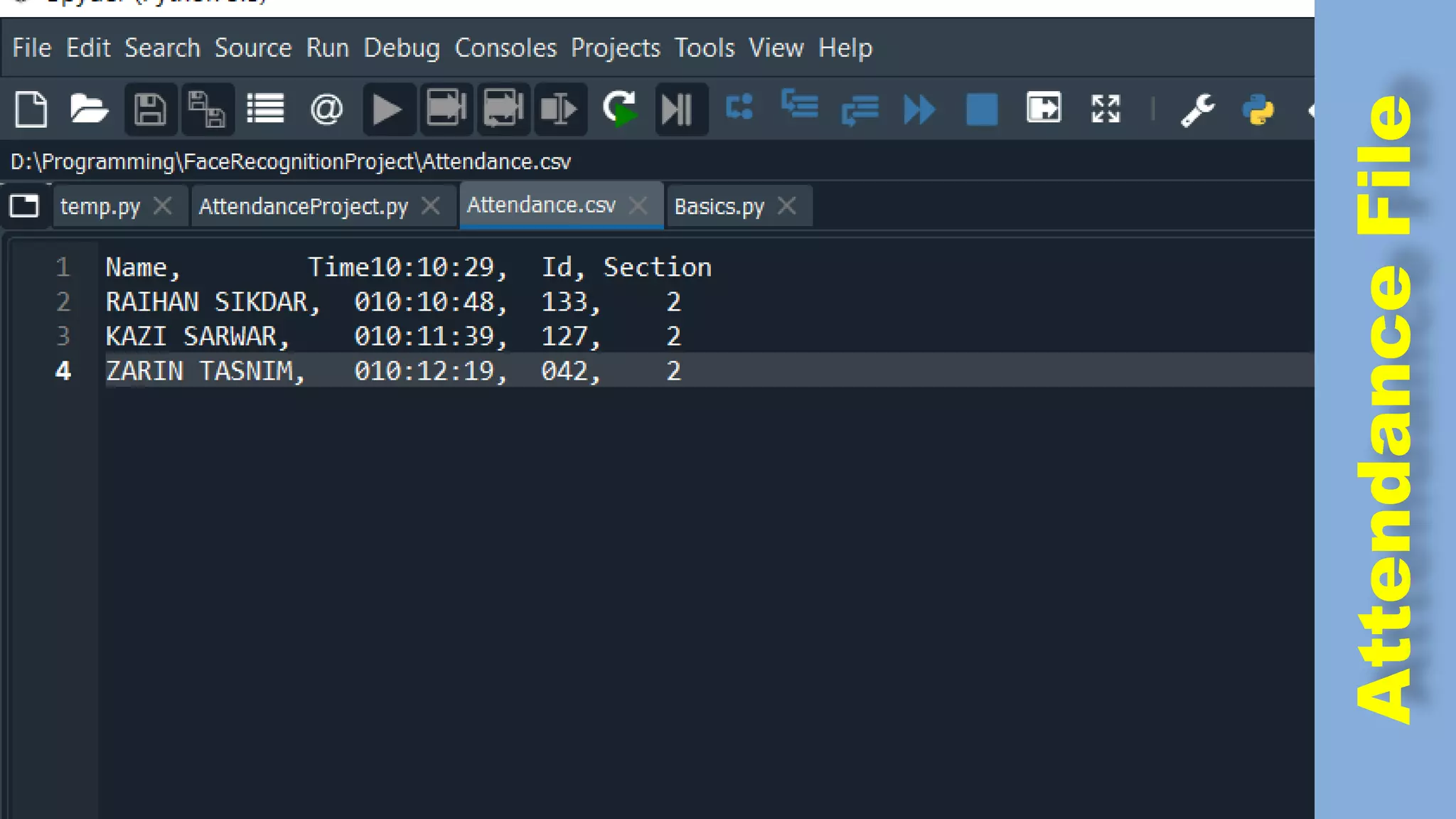Run cell and advance icon
Image resolution: width=1456 pixels, height=819 pixels.
click(x=503, y=109)
